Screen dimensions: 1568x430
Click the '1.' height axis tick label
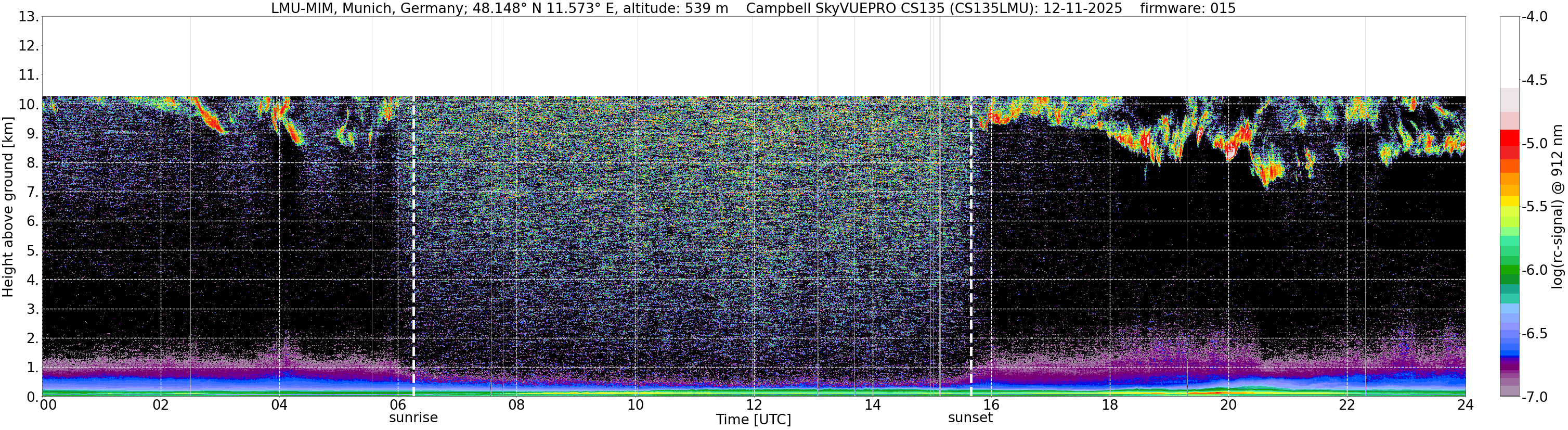[32, 368]
